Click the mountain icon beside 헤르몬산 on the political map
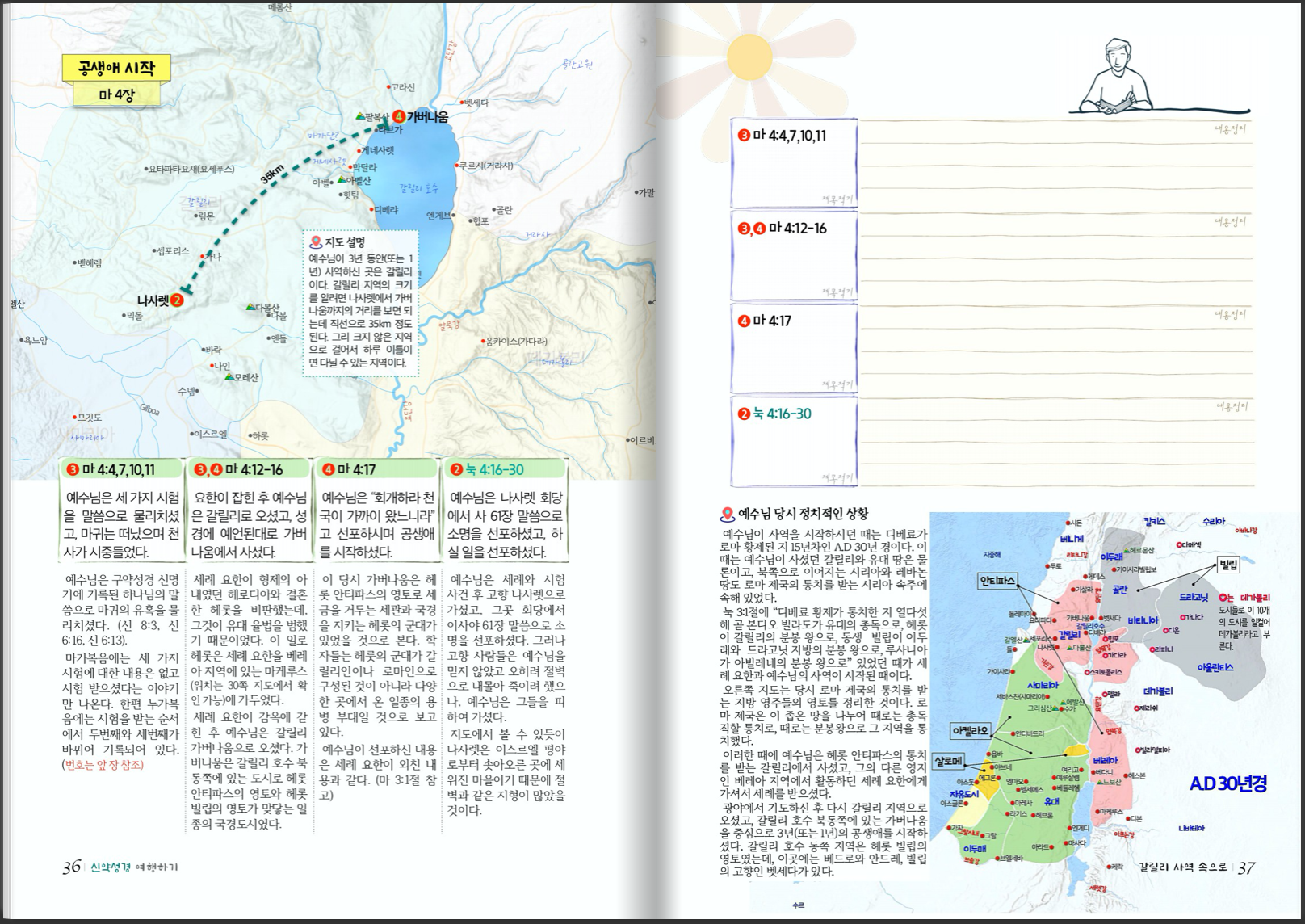1305x924 pixels. pos(1125,550)
